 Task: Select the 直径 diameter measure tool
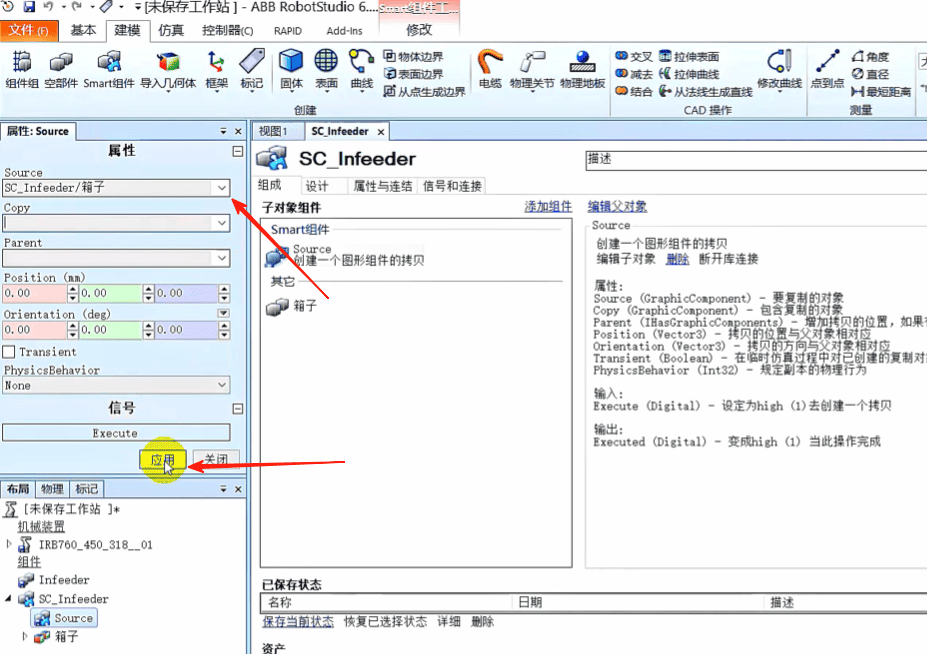point(870,74)
